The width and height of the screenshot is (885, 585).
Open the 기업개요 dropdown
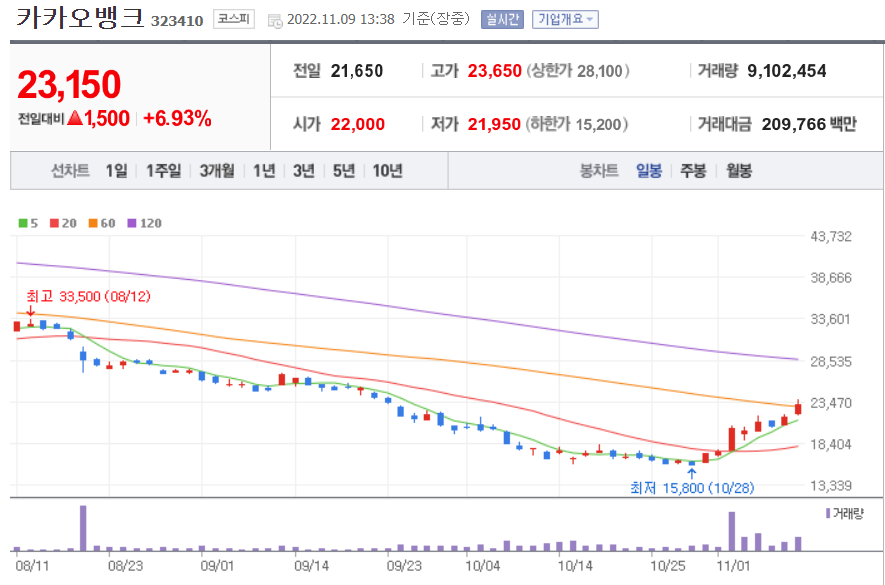coord(565,20)
